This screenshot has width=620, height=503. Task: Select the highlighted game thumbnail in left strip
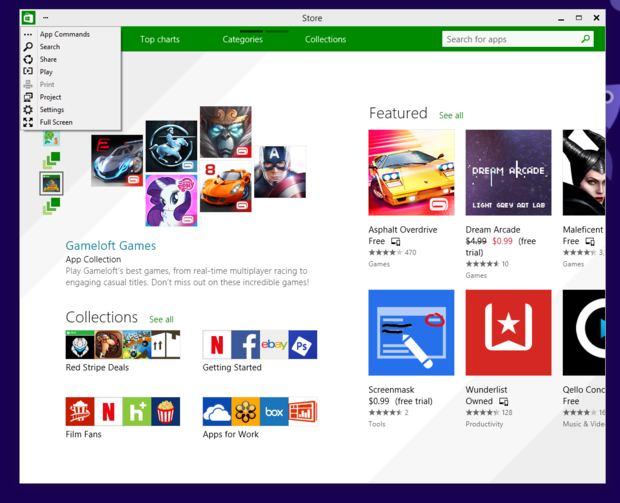pos(51,183)
